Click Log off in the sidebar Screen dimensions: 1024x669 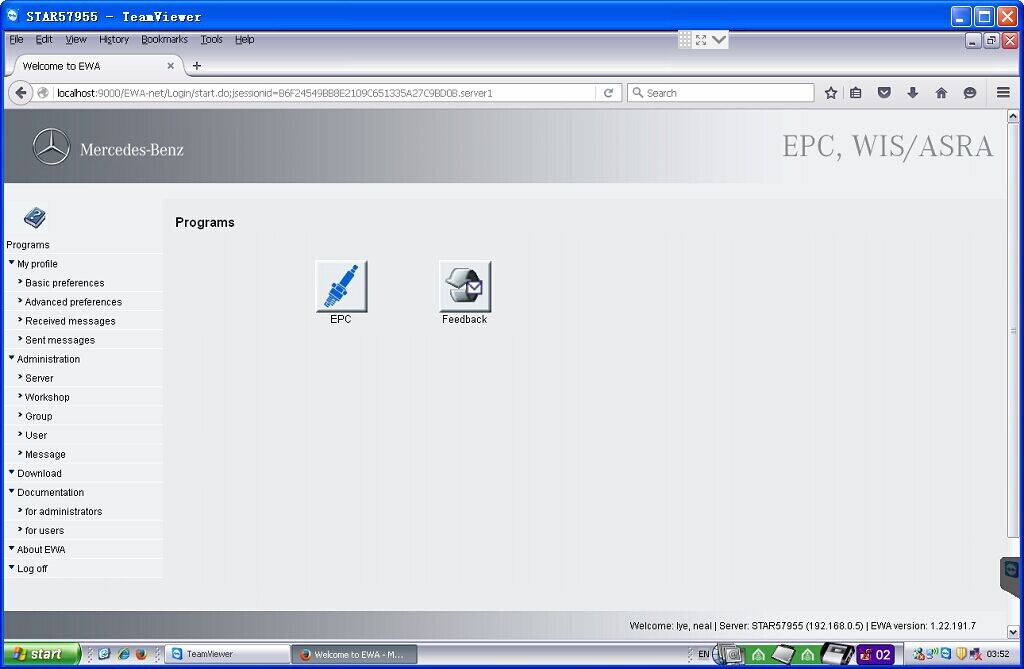click(x=31, y=568)
